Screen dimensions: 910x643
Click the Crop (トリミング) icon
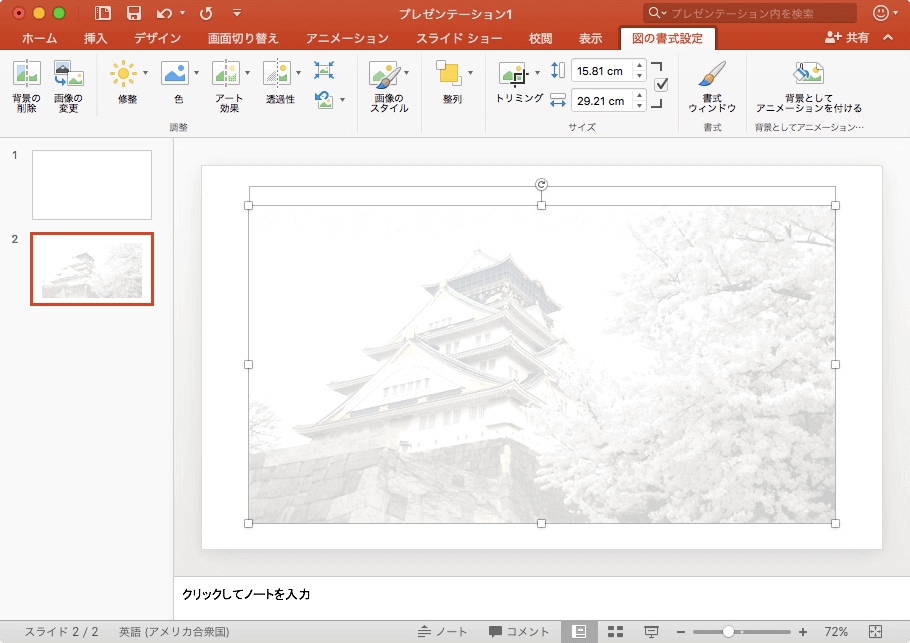pyautogui.click(x=514, y=74)
